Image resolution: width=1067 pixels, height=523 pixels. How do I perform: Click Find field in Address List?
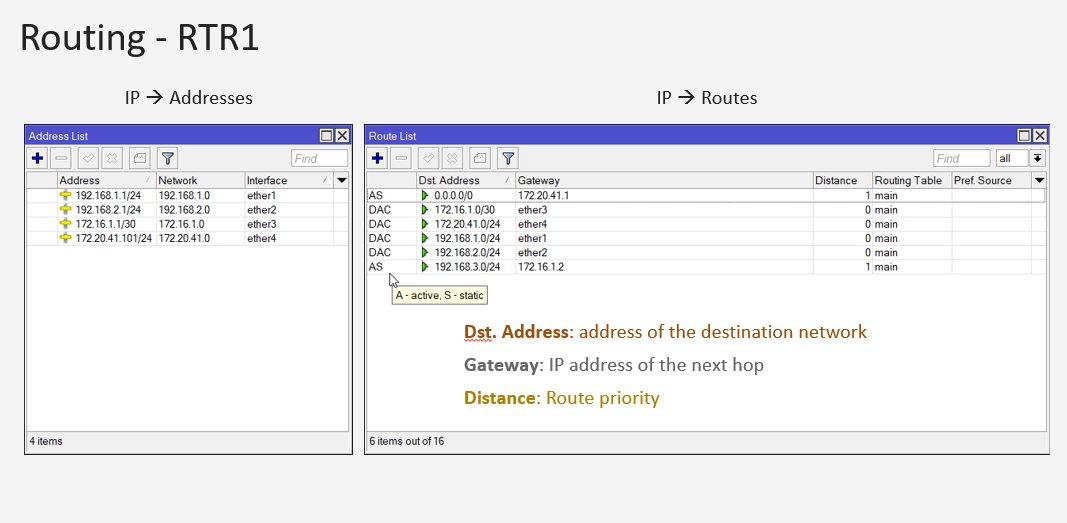pos(319,158)
